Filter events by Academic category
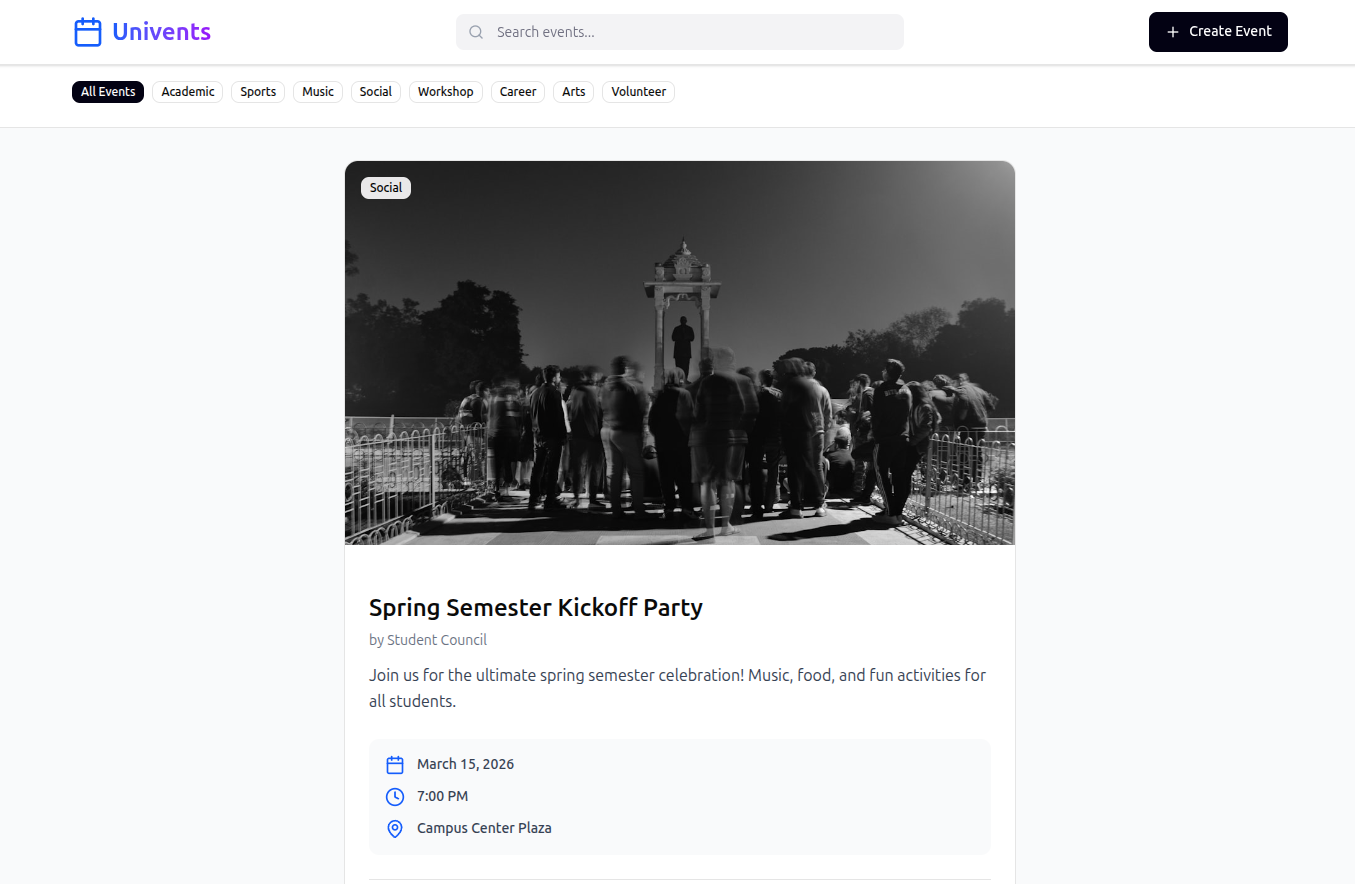Image resolution: width=1355 pixels, height=884 pixels. click(188, 92)
